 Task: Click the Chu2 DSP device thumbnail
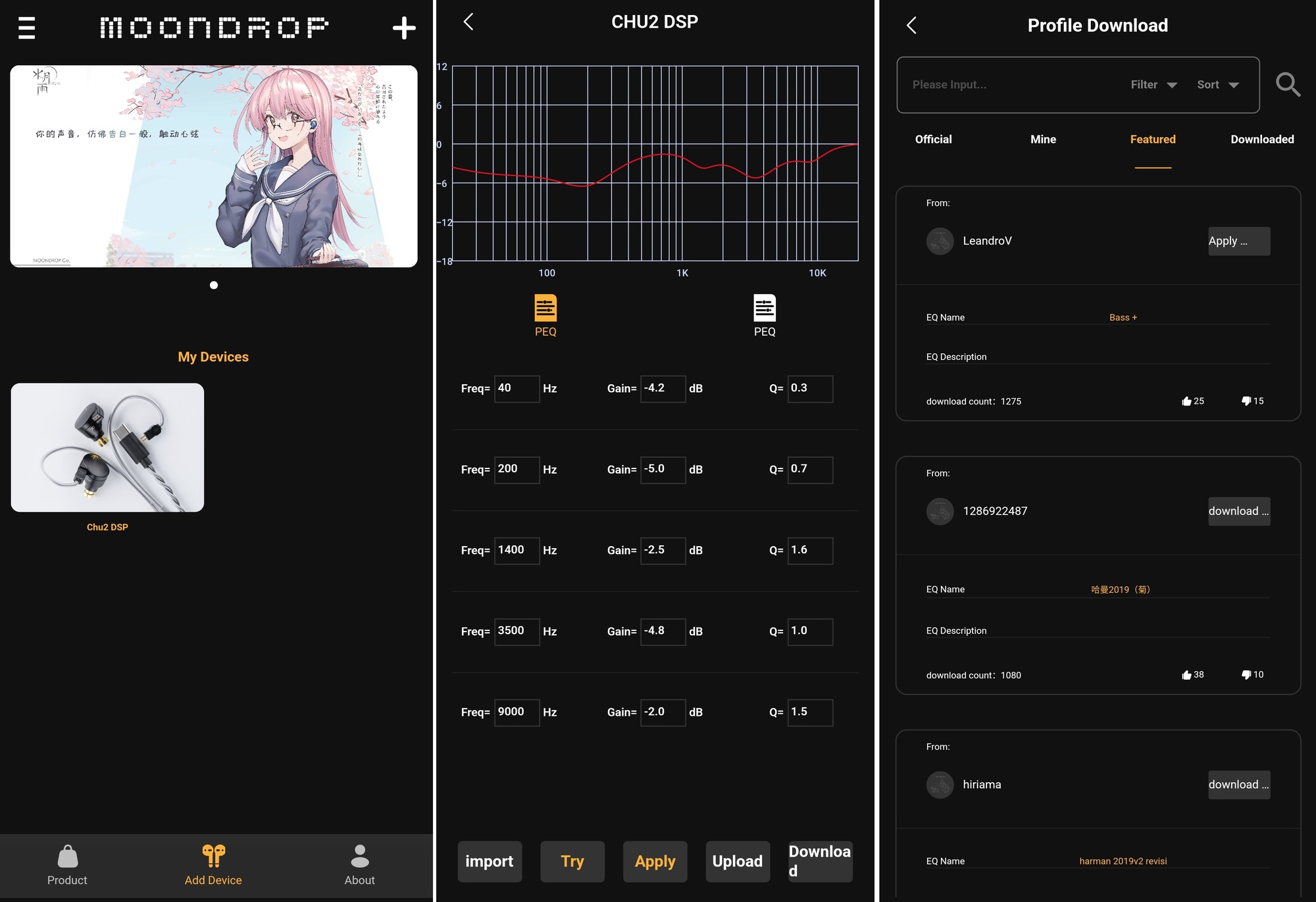[x=108, y=447]
